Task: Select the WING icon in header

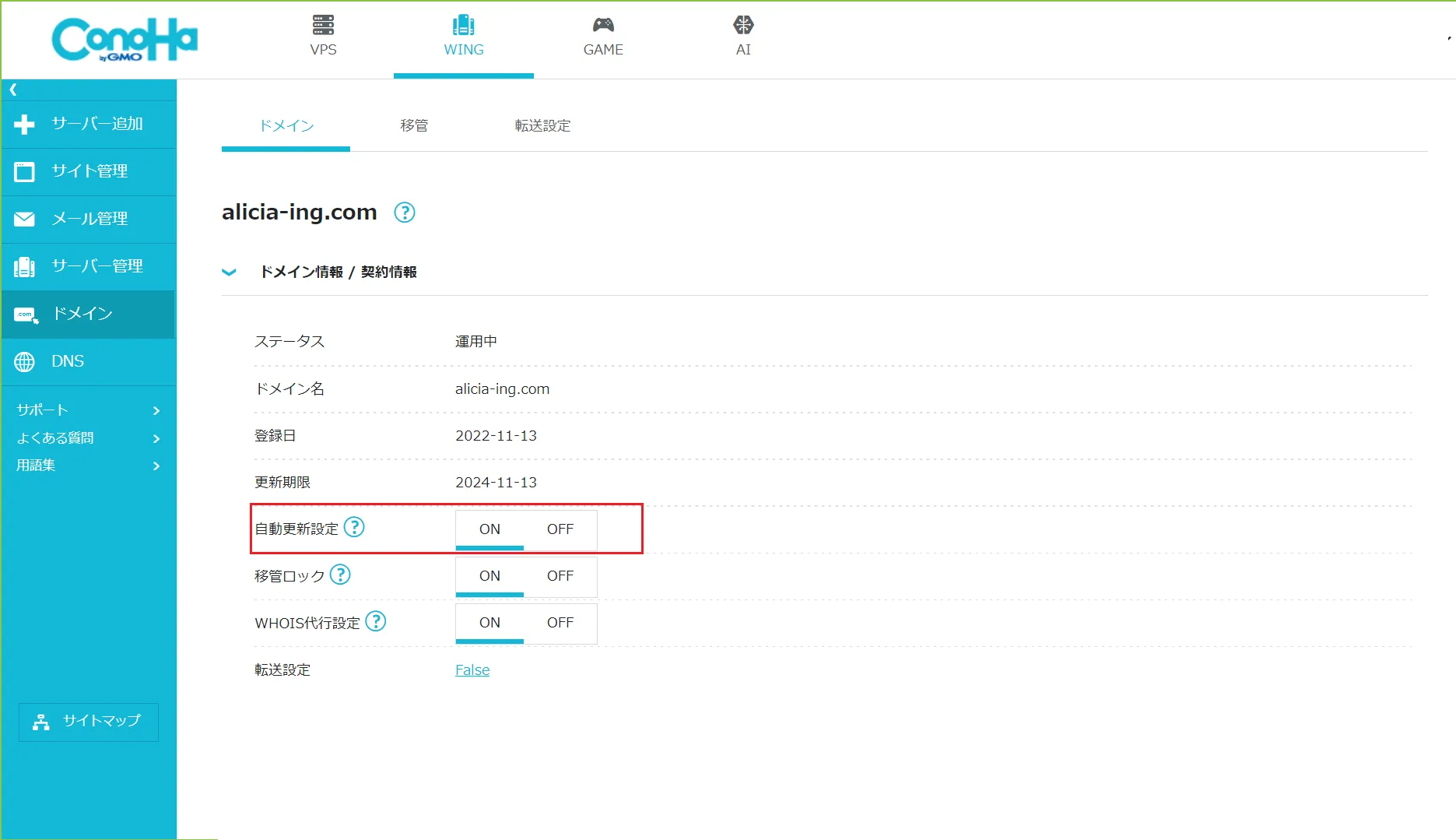Action: [464, 25]
